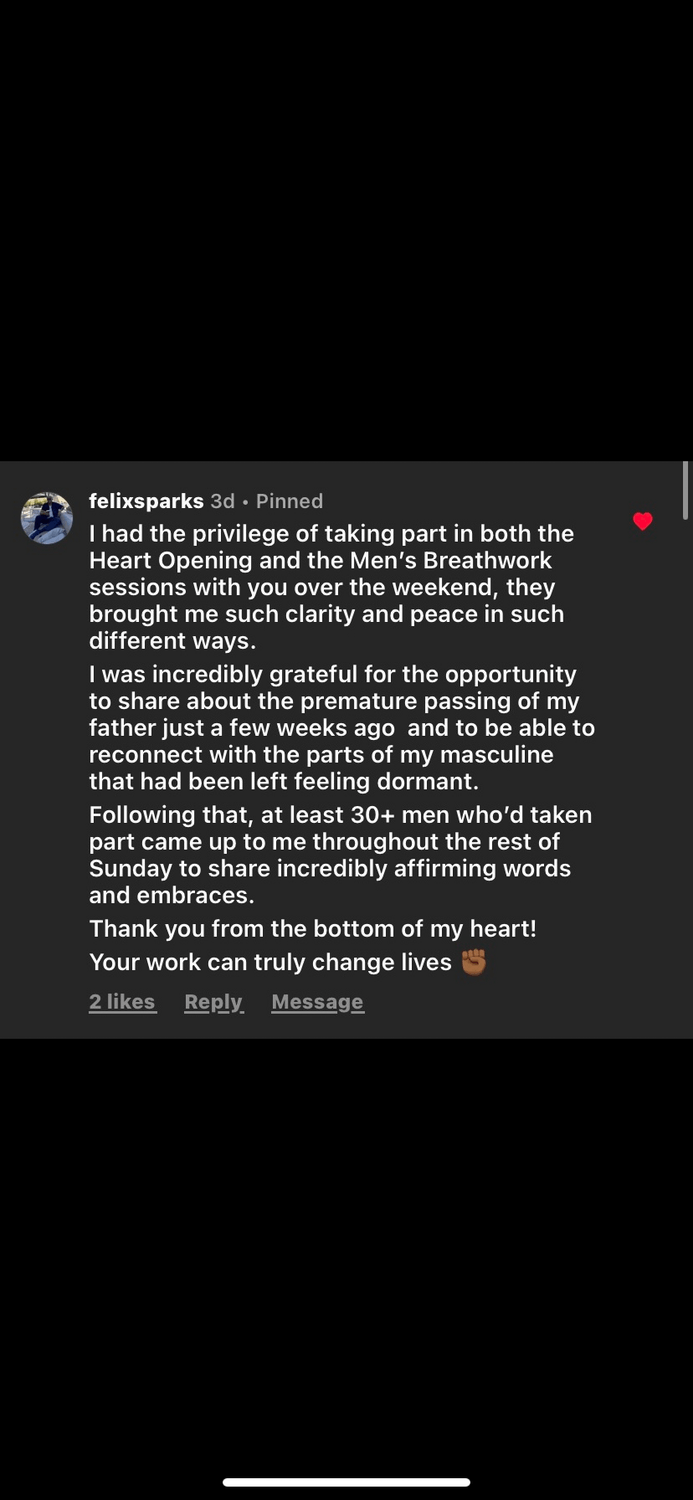
Task: Click the paragraph starting "Following that, at least"
Action: point(340,855)
